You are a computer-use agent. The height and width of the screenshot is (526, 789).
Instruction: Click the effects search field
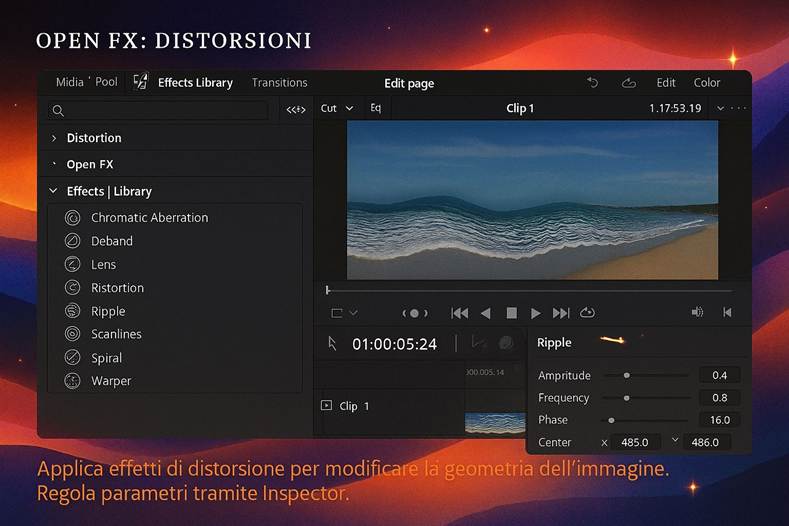[158, 111]
